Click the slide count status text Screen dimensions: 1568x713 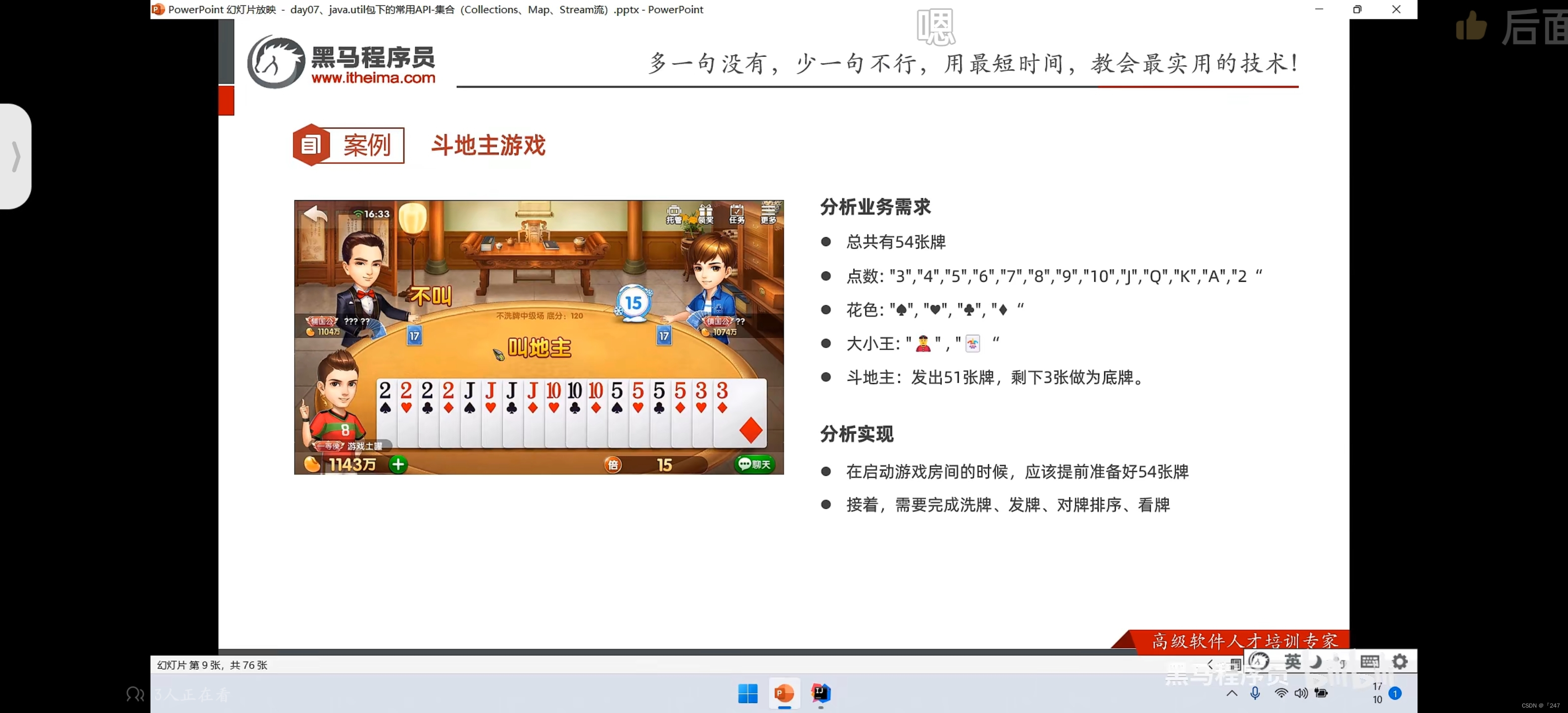(x=212, y=665)
